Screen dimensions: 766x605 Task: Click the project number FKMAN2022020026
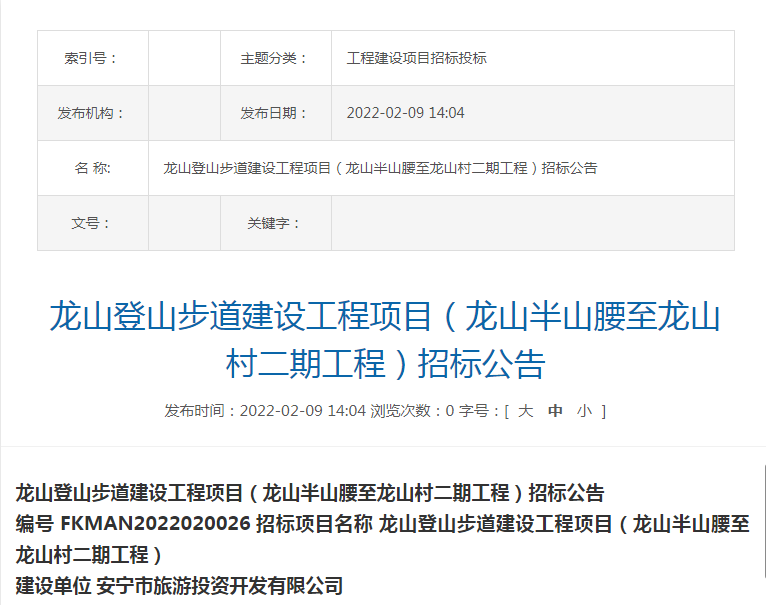pos(155,524)
